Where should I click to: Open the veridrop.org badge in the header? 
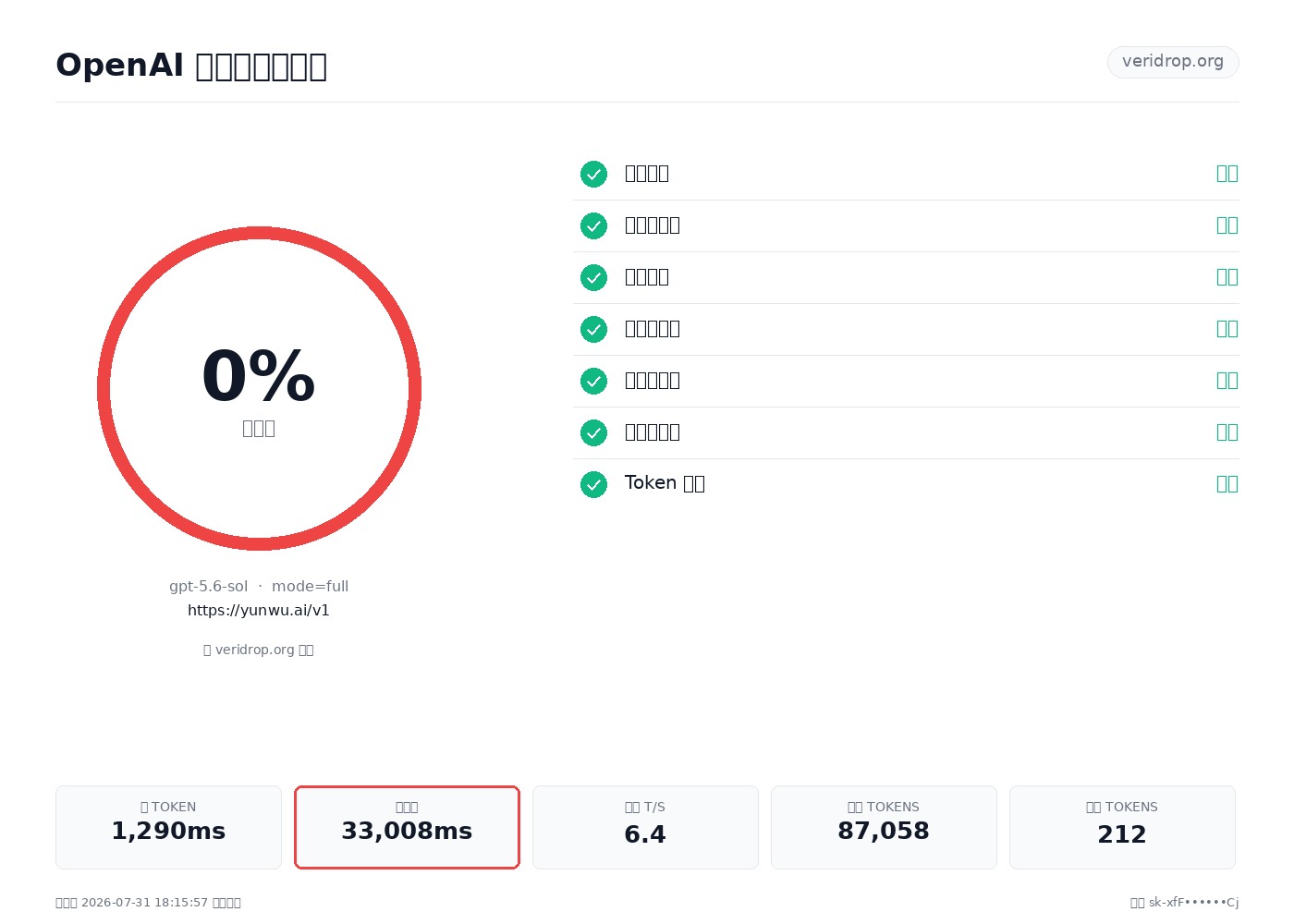click(x=1173, y=62)
